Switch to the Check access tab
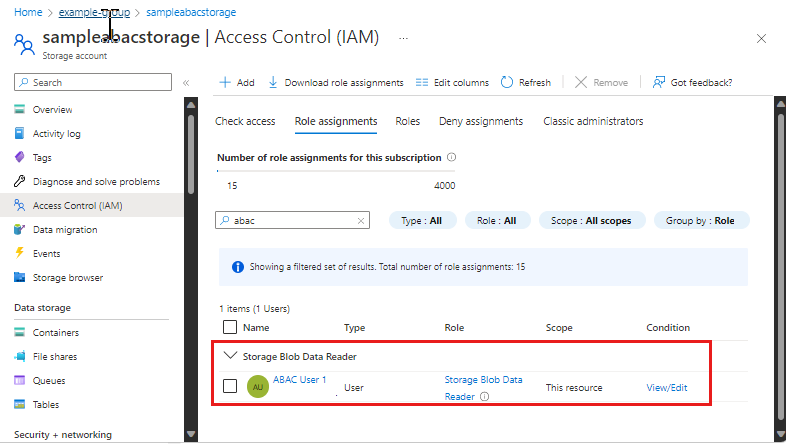The height and width of the screenshot is (444, 786). (x=245, y=121)
